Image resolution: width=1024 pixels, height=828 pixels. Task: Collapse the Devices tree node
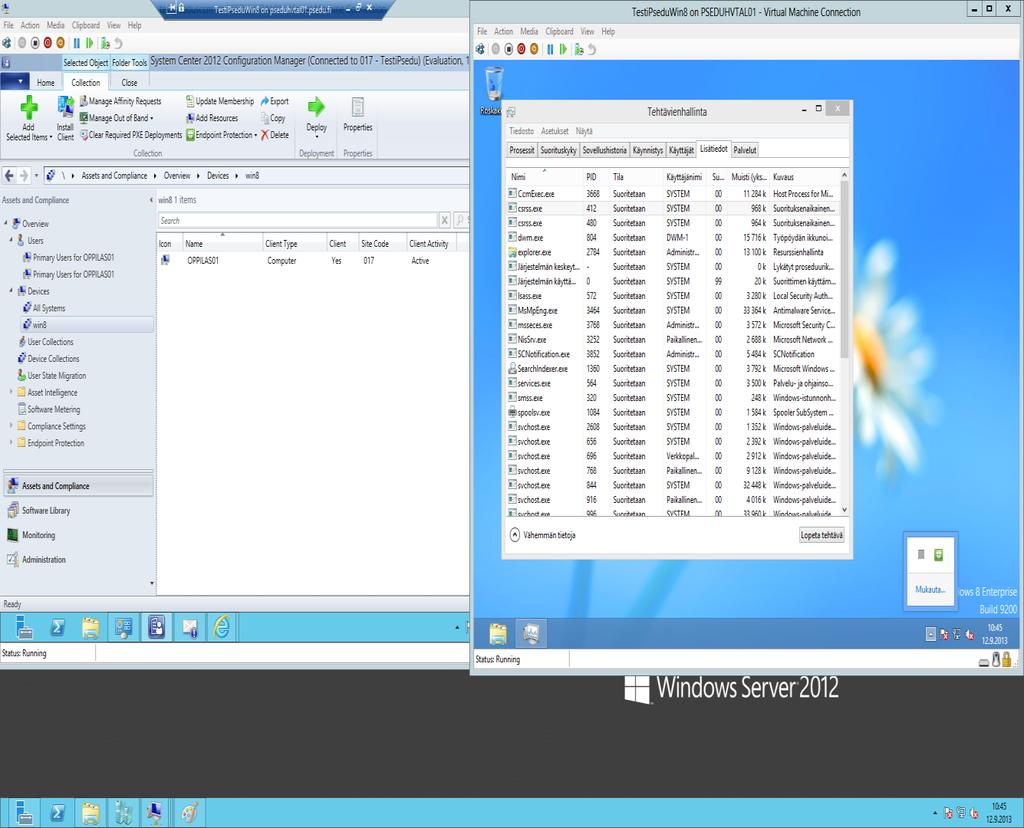pyautogui.click(x=11, y=291)
